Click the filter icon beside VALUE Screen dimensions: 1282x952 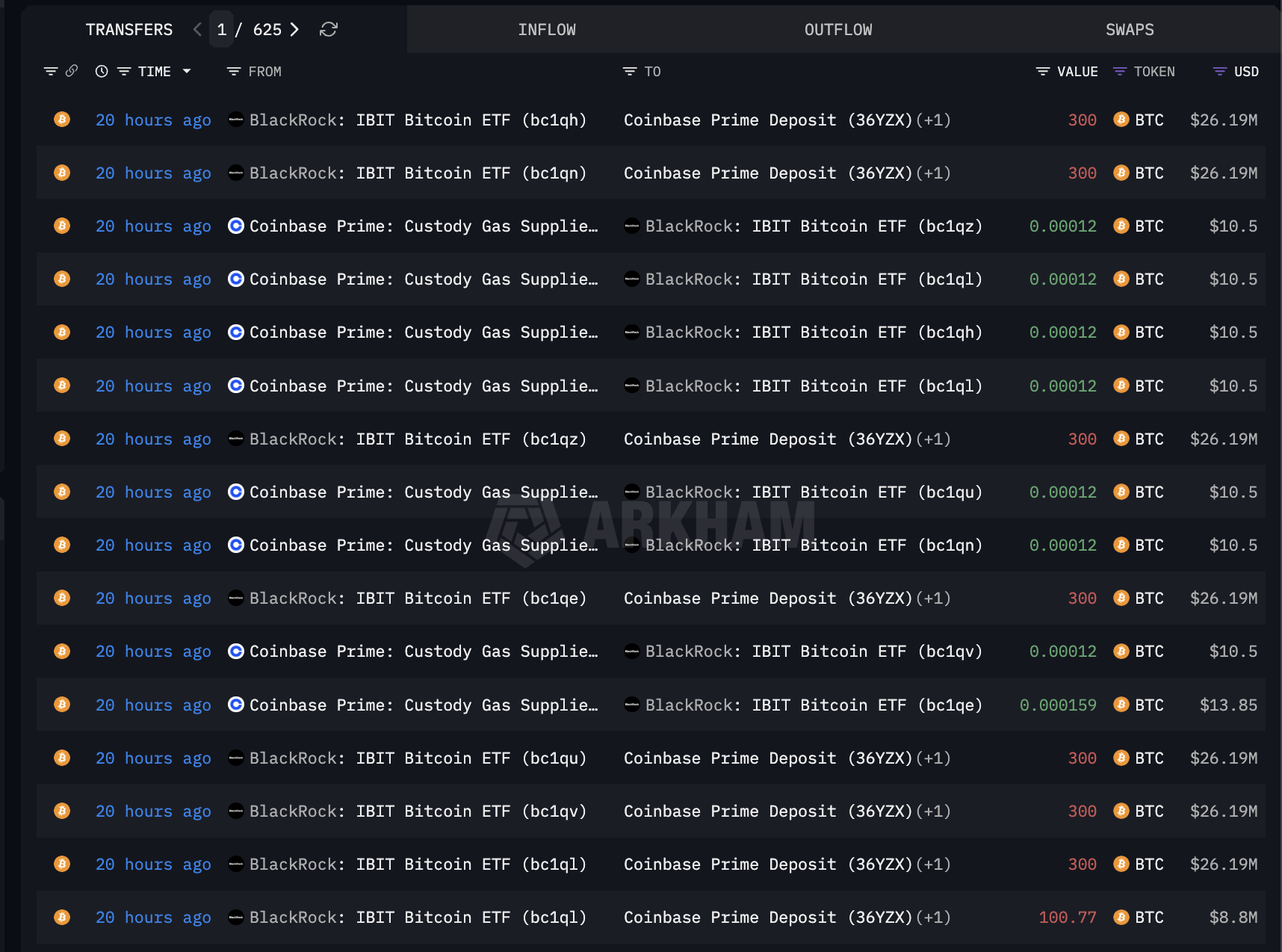pos(1041,71)
